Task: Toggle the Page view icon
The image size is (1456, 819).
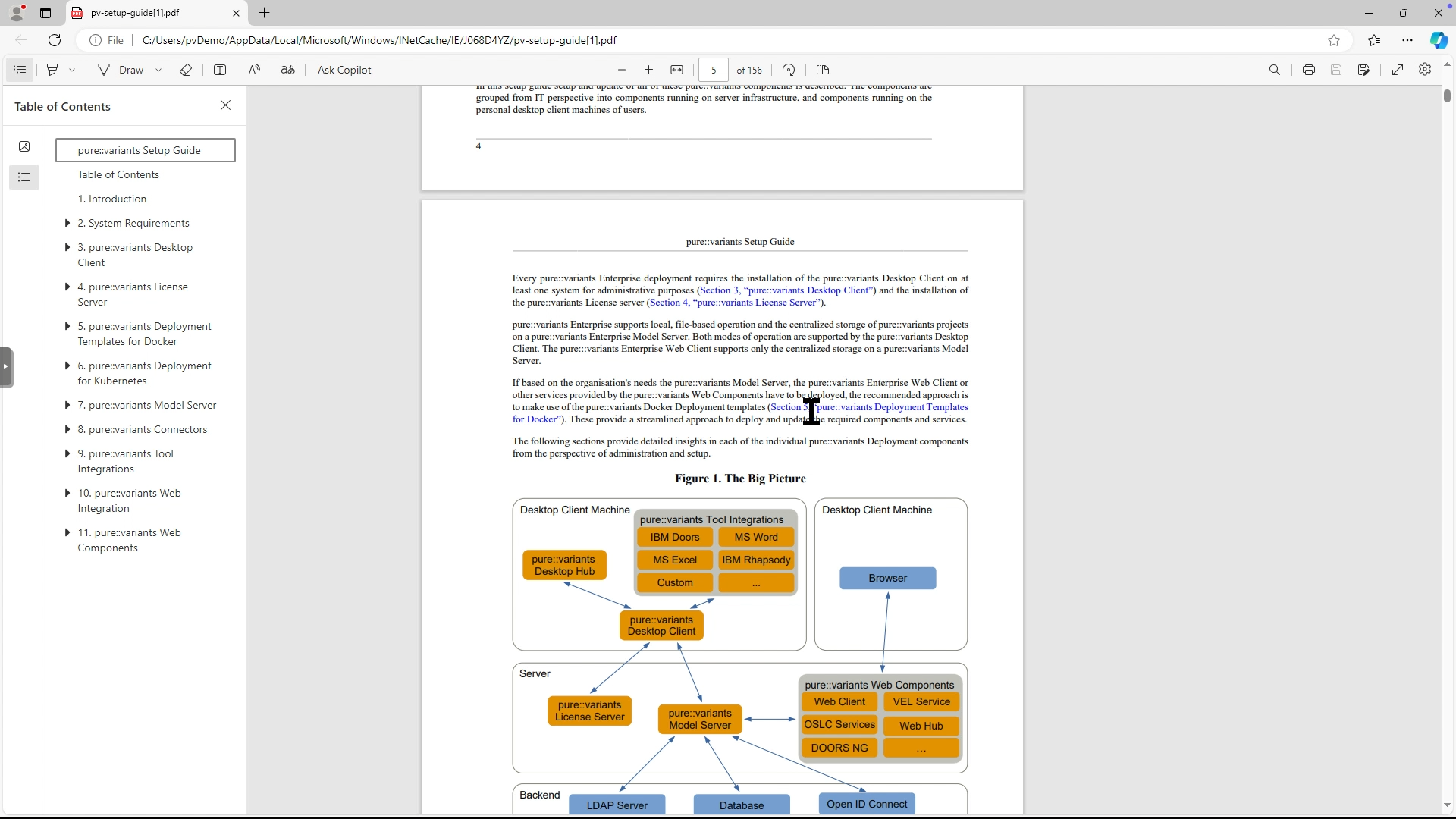Action: 823,70
